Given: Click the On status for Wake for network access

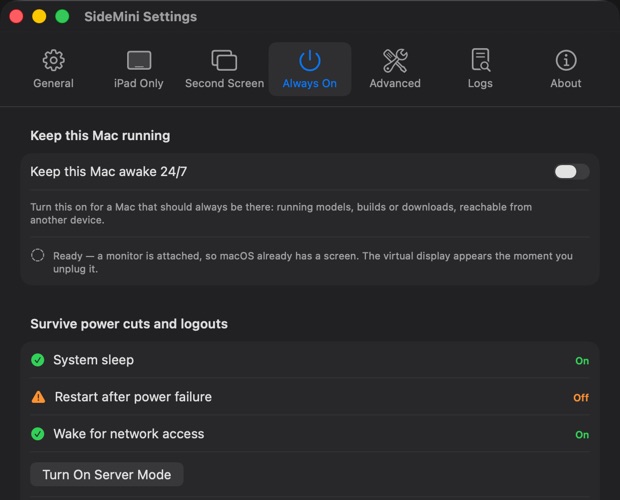Looking at the screenshot, I should pos(582,435).
